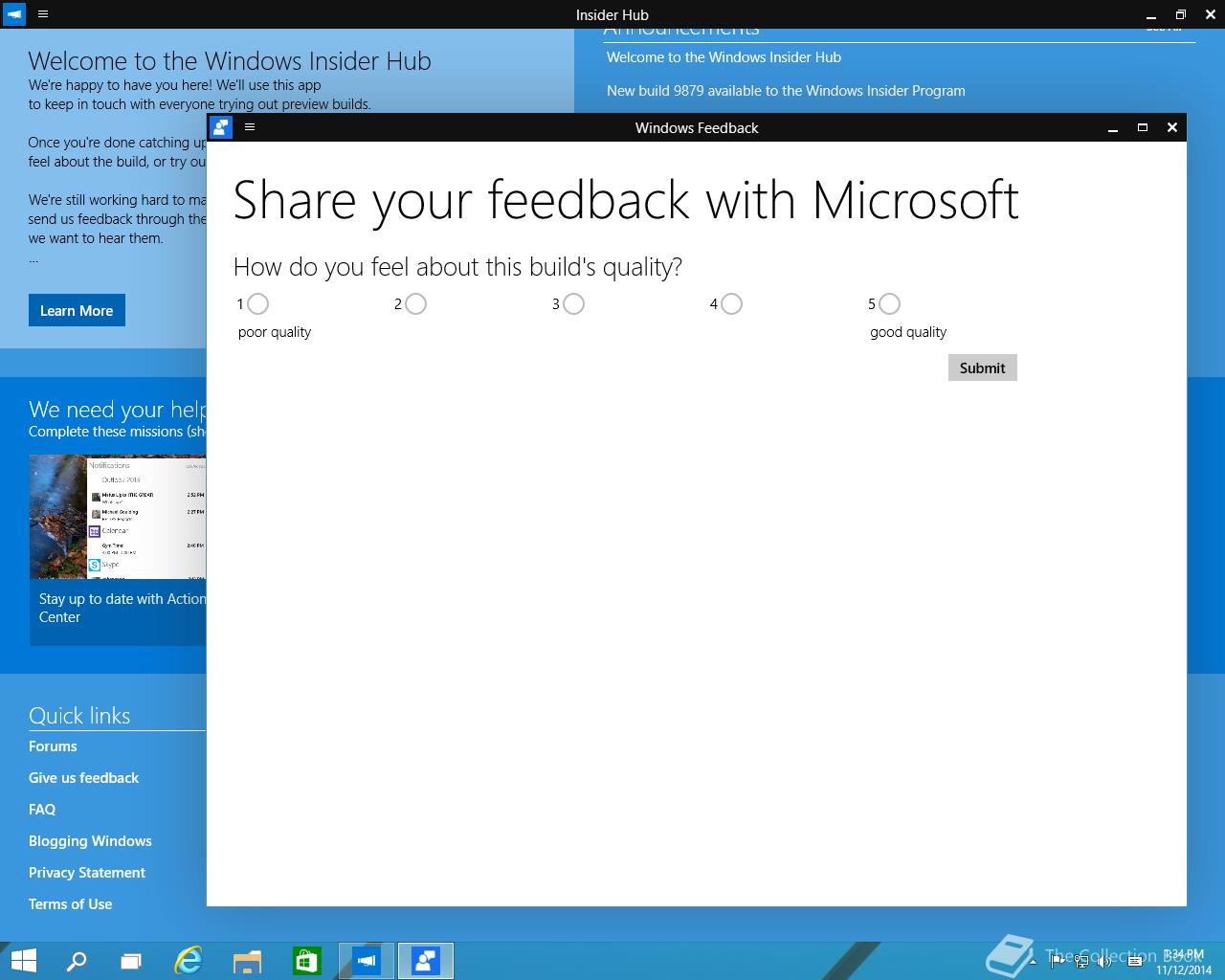Open Task View from taskbar
This screenshot has height=980, width=1225.
131,961
